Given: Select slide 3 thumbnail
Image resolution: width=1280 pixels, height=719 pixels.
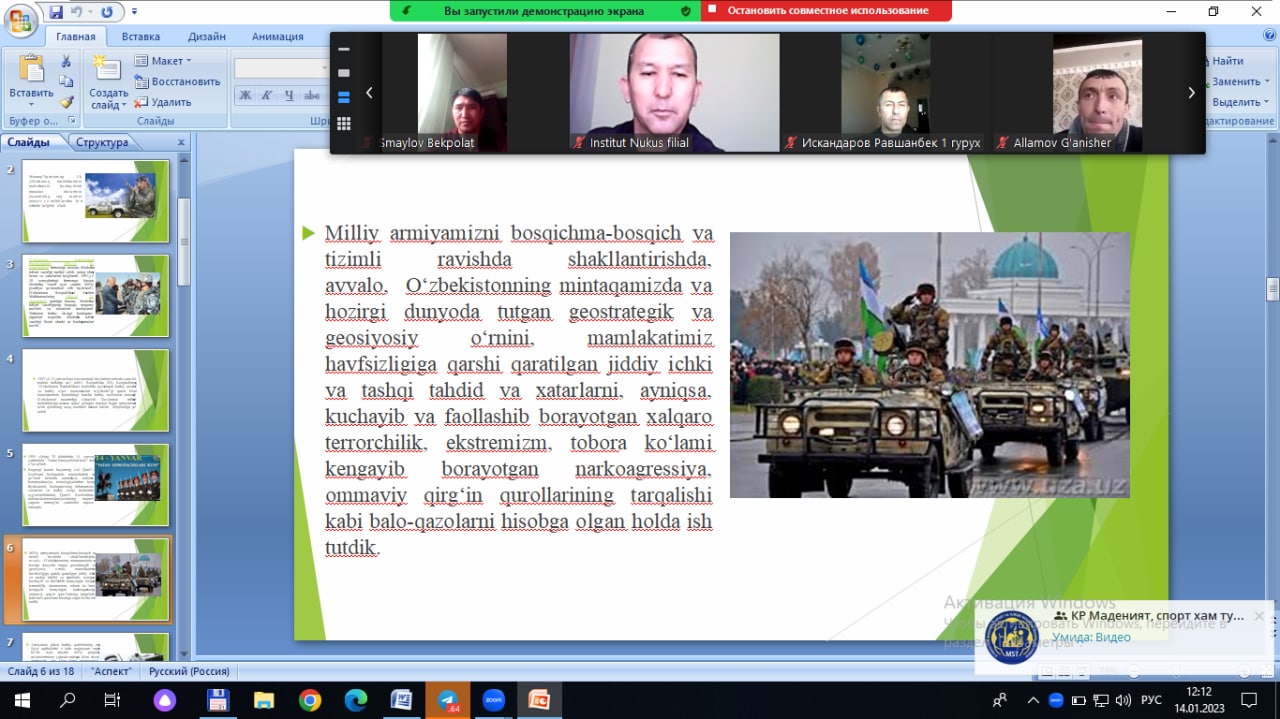Looking at the screenshot, I should (97, 295).
